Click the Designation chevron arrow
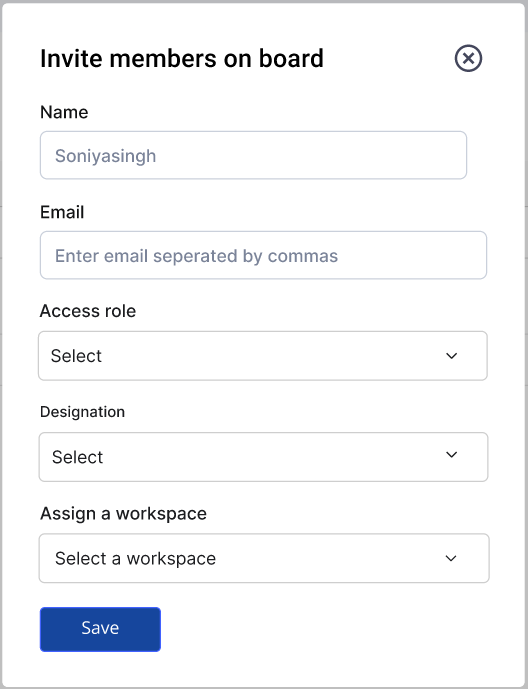This screenshot has width=528, height=689. 452,454
